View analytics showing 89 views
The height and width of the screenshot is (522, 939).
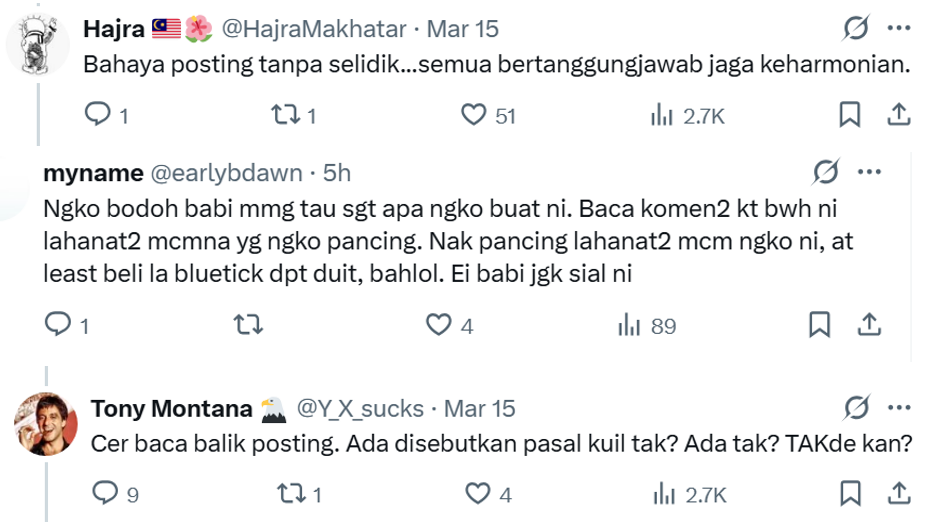coord(647,326)
